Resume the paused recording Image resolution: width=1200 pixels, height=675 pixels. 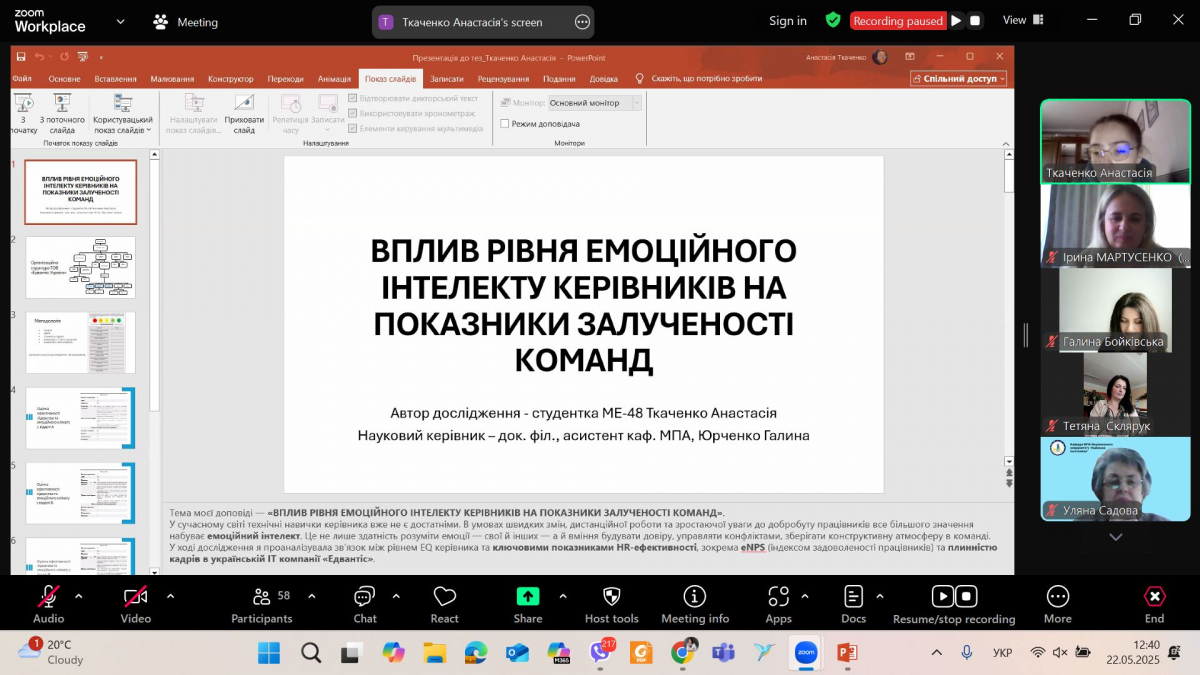coord(941,595)
